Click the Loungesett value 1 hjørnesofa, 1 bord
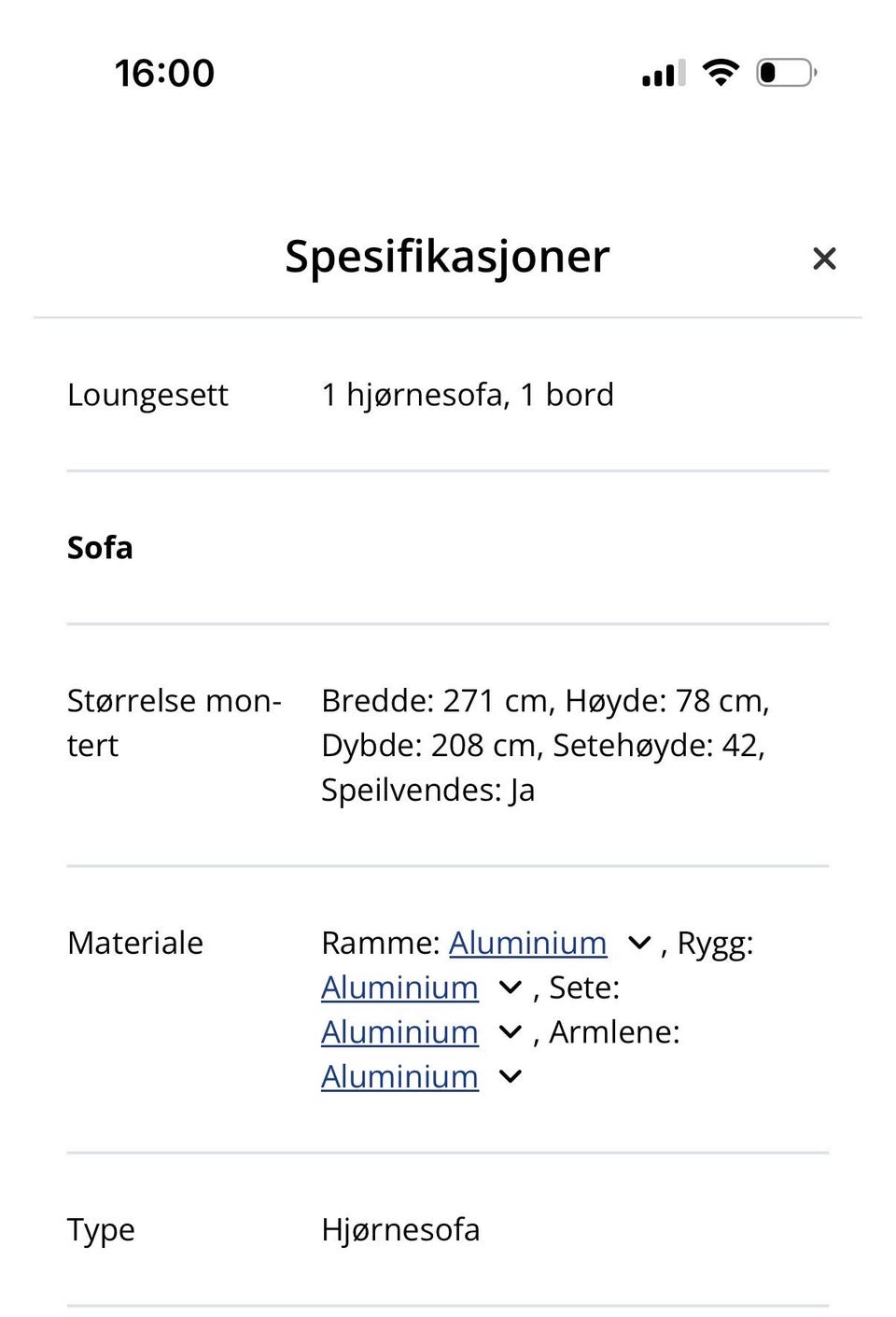This screenshot has width=896, height=1317. coord(468,395)
